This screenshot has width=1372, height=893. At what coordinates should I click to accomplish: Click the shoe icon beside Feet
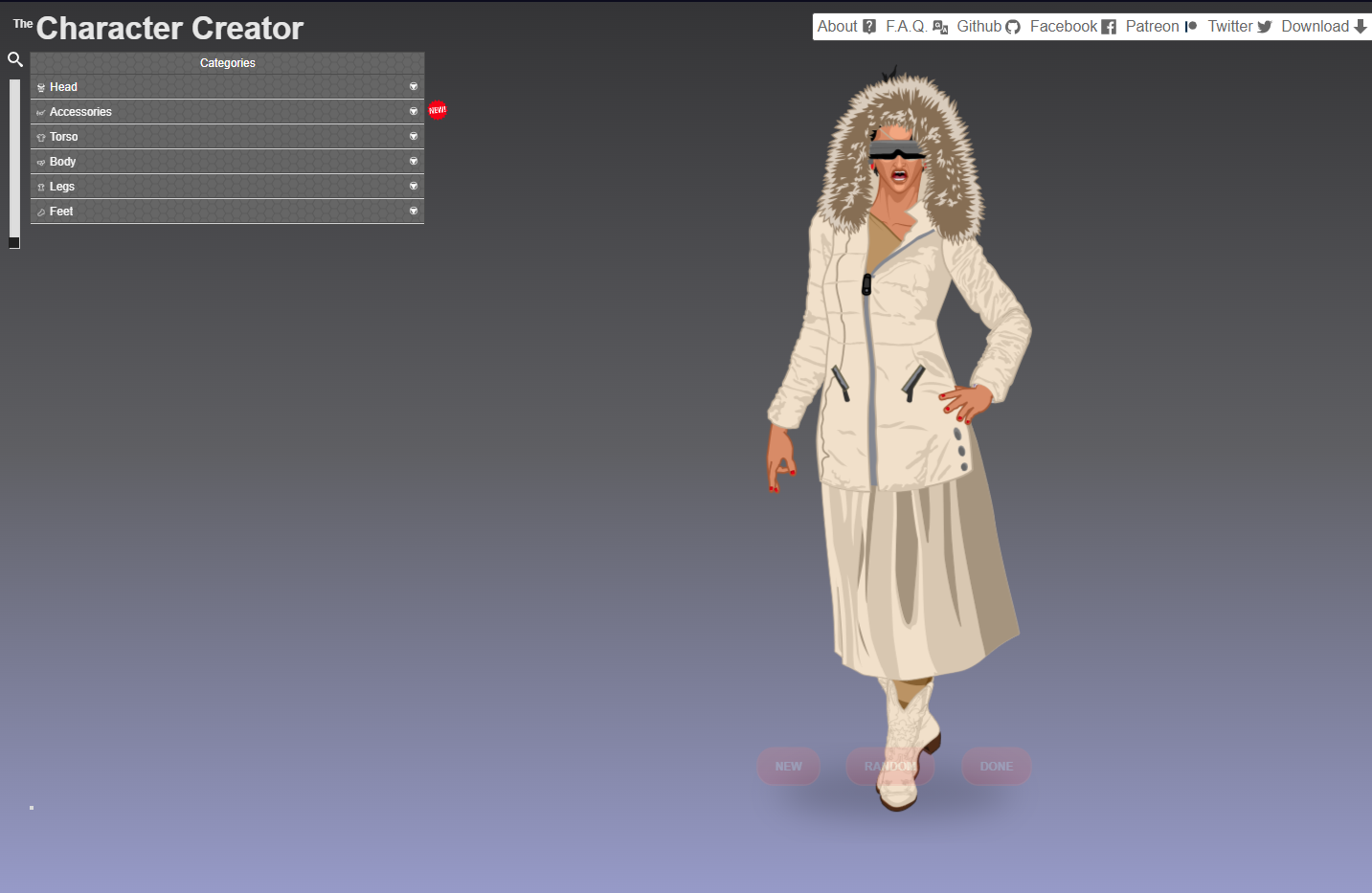[x=40, y=211]
